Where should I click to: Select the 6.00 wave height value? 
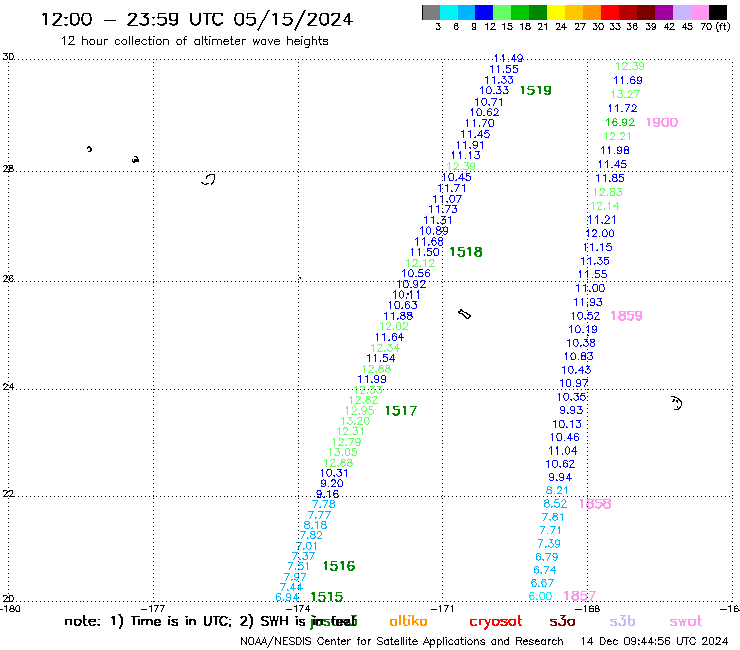[540, 596]
